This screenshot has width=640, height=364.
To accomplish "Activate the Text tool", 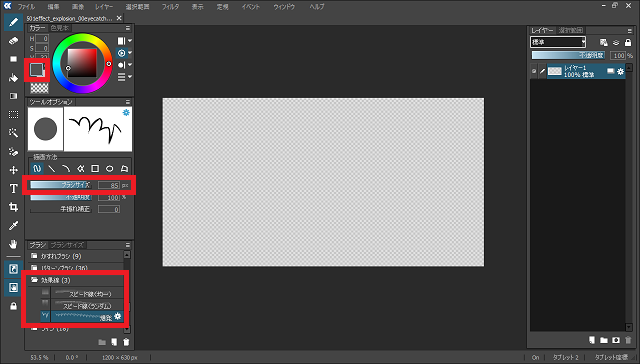I will (x=13, y=189).
